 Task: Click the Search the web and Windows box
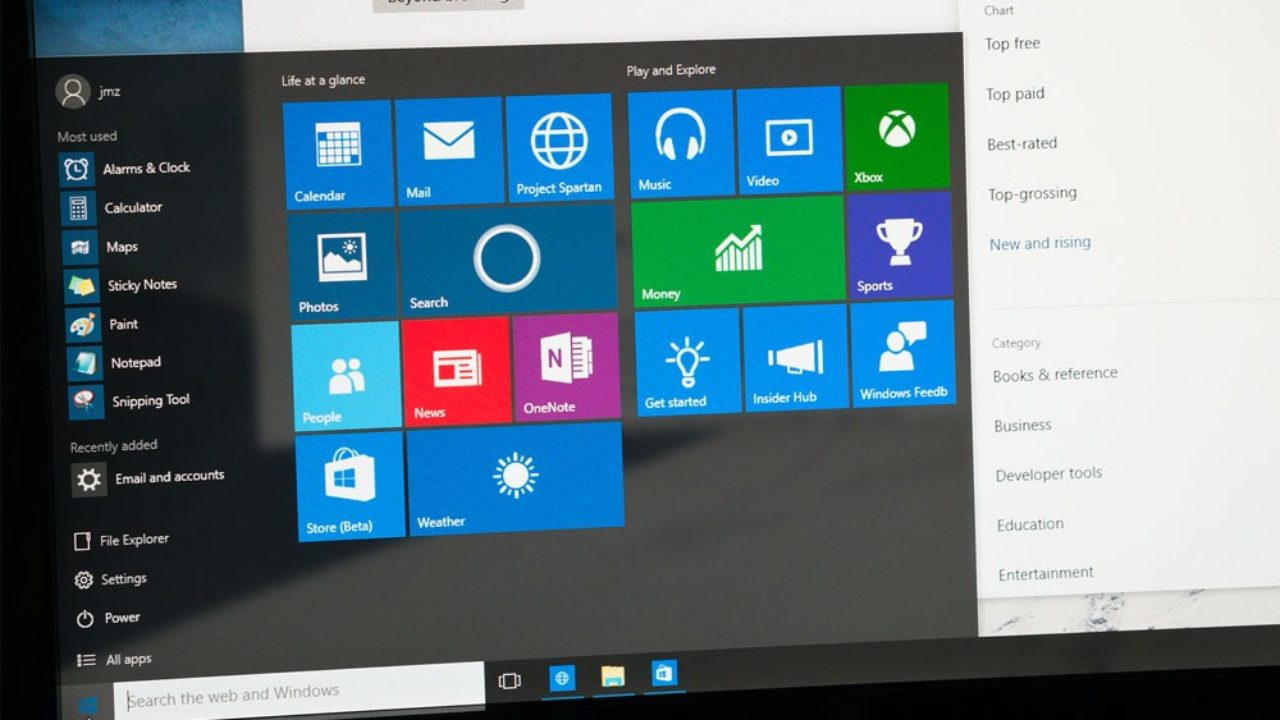(299, 689)
